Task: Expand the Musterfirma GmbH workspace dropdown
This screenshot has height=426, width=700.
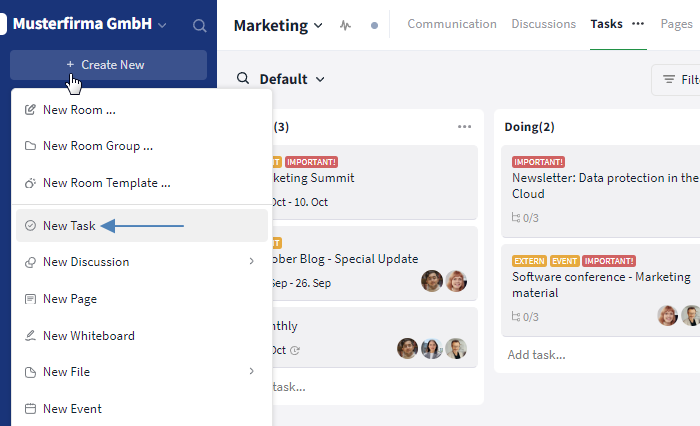Action: coord(163,25)
